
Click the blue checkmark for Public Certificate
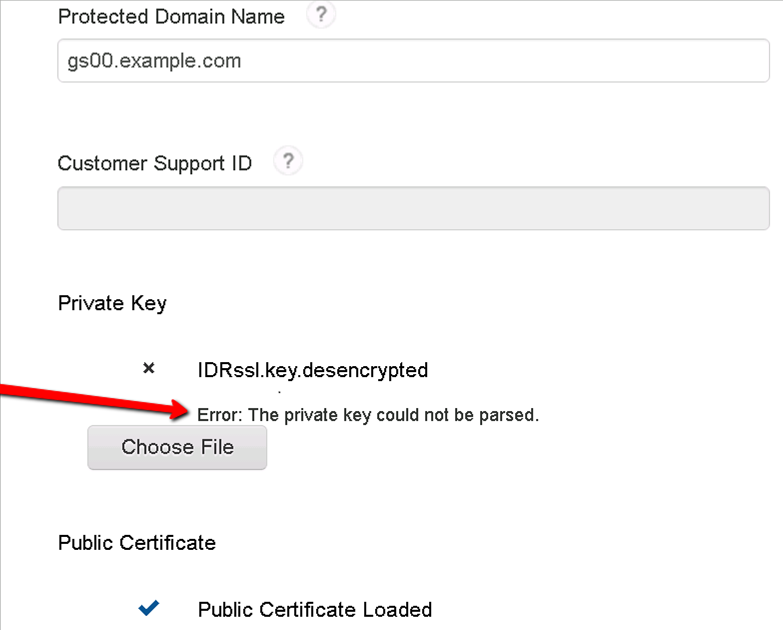[x=149, y=608]
